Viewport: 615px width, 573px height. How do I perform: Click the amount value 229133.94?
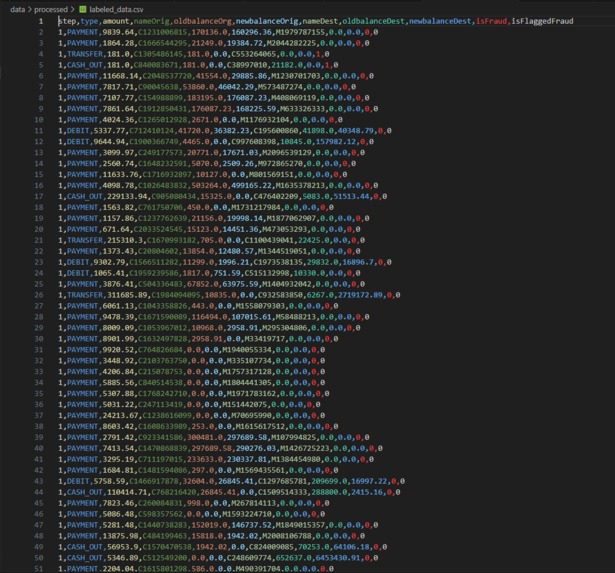(x=127, y=196)
